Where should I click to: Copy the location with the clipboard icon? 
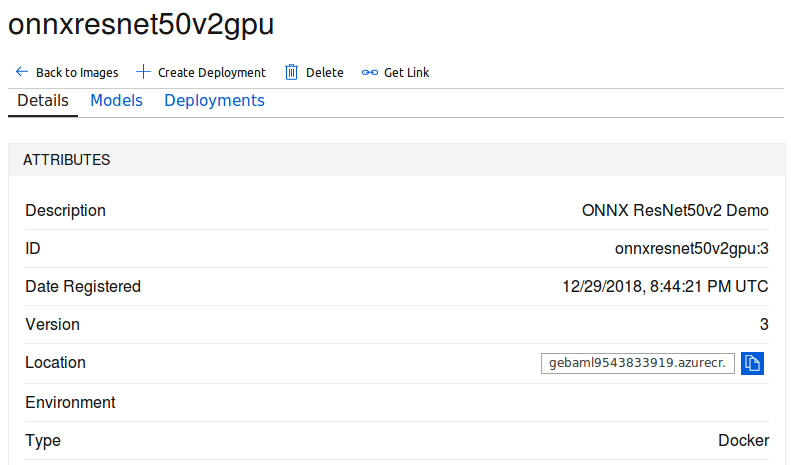click(753, 363)
